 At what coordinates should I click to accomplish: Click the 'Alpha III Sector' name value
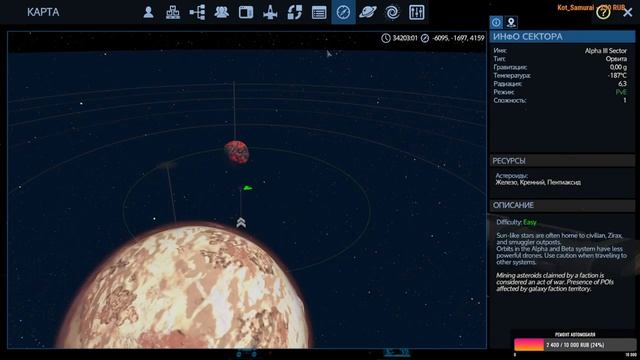[606, 51]
